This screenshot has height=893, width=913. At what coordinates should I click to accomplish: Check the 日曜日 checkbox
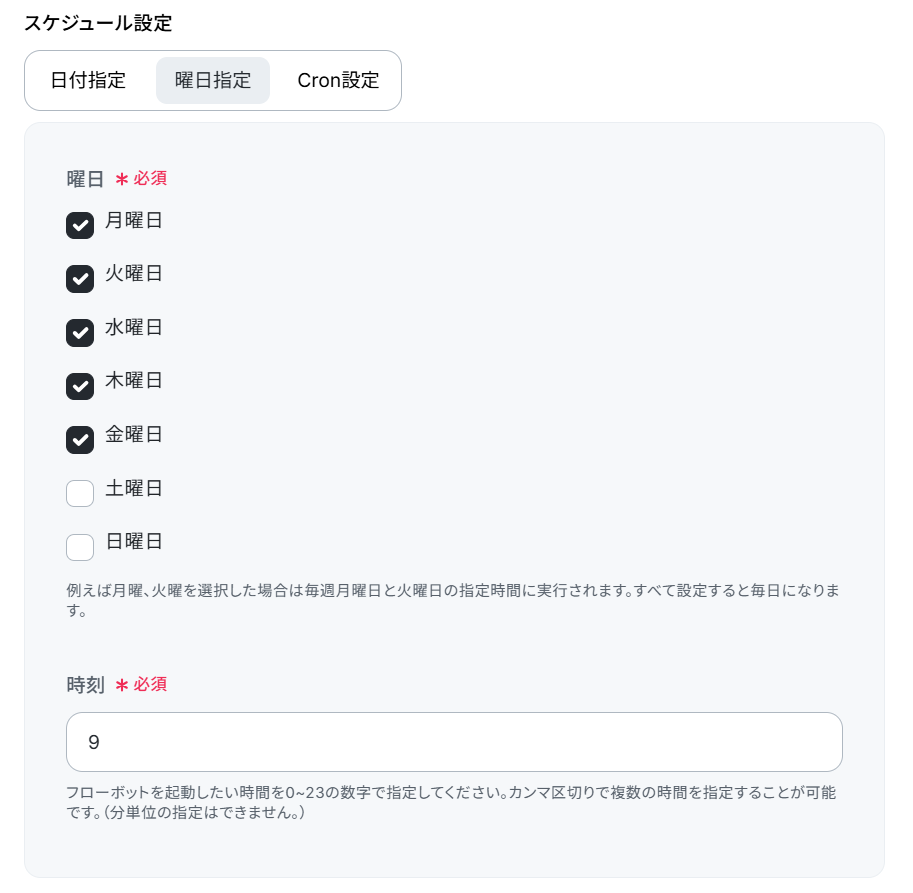pyautogui.click(x=80, y=547)
